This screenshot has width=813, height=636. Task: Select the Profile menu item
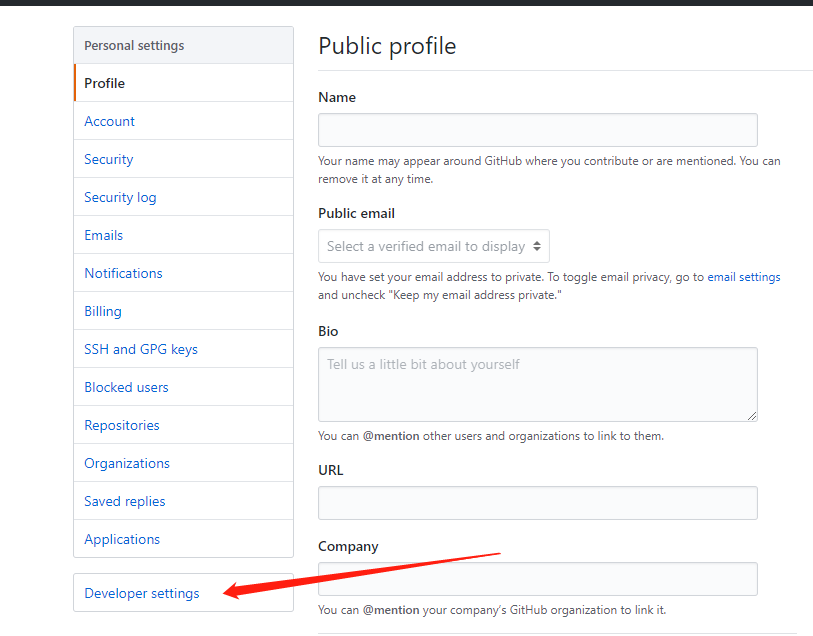click(184, 83)
